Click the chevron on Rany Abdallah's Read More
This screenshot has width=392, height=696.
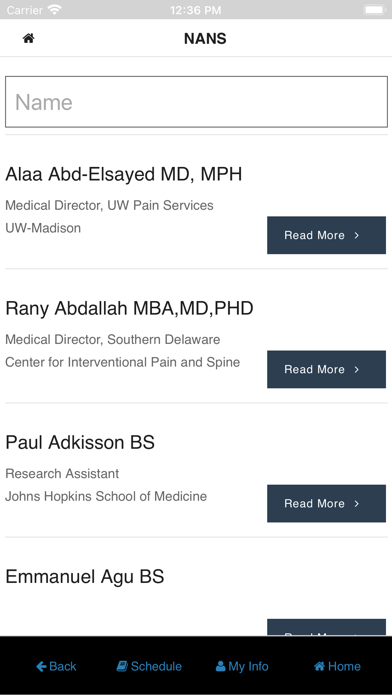(356, 369)
